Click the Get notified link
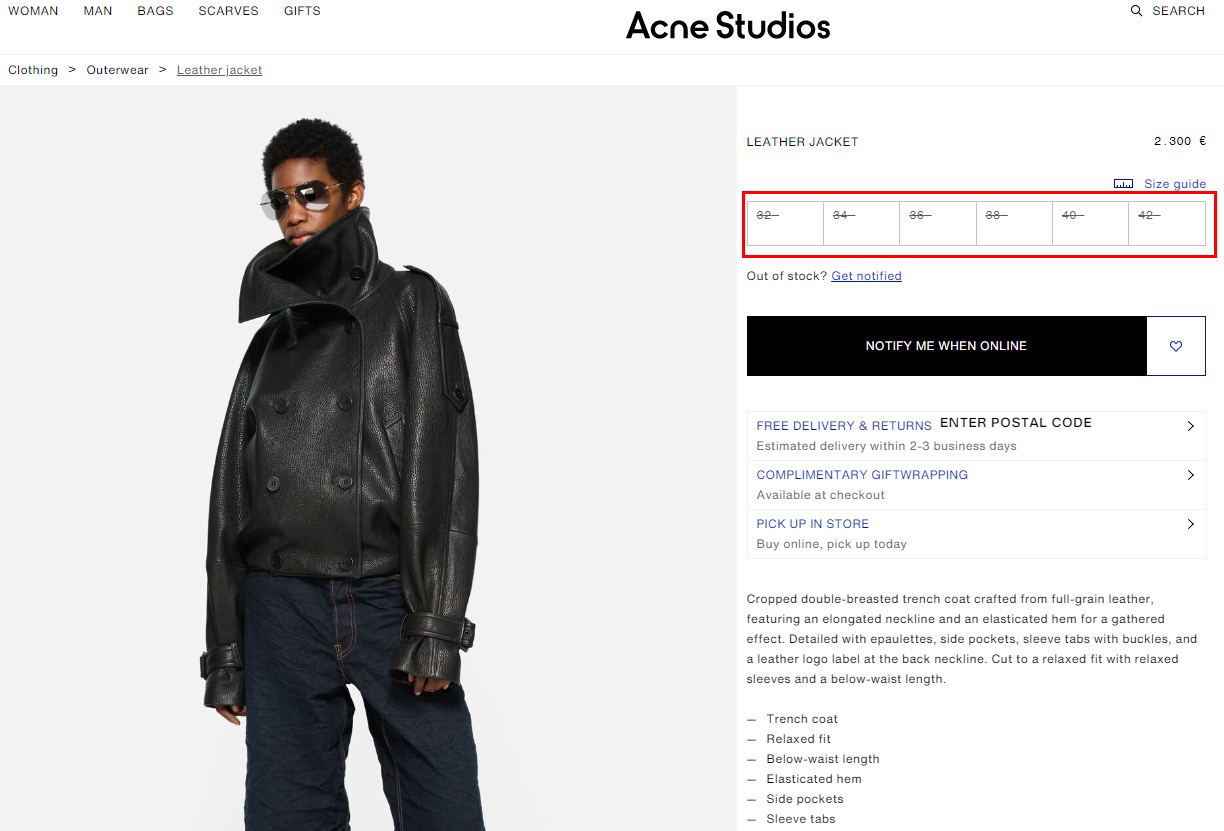1224x831 pixels. 866,276
